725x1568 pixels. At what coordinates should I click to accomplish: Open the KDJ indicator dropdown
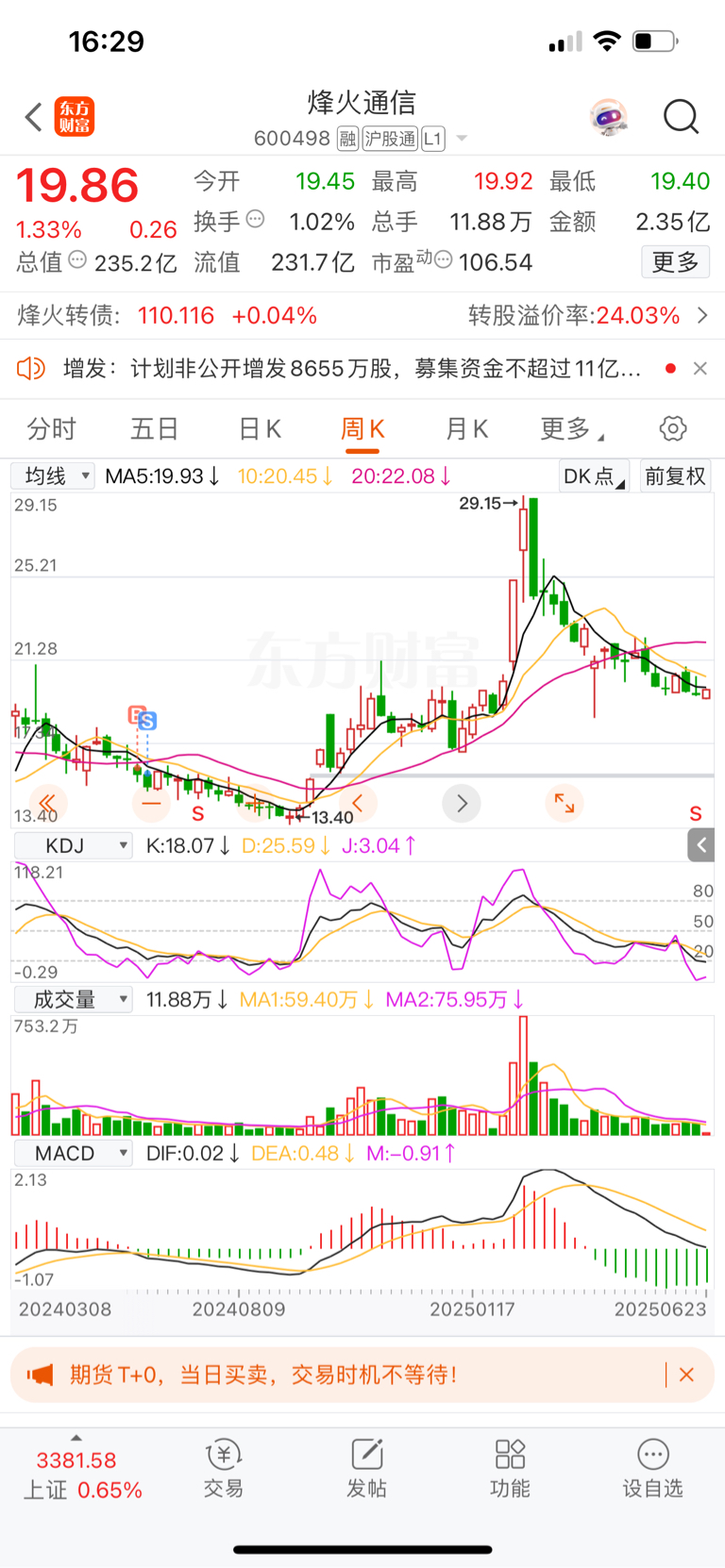click(72, 845)
